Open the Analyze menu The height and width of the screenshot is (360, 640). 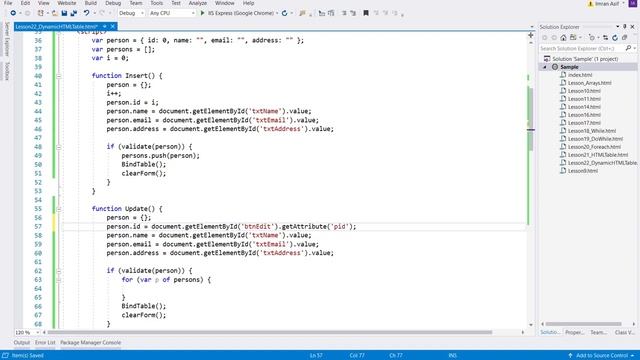tap(198, 3)
